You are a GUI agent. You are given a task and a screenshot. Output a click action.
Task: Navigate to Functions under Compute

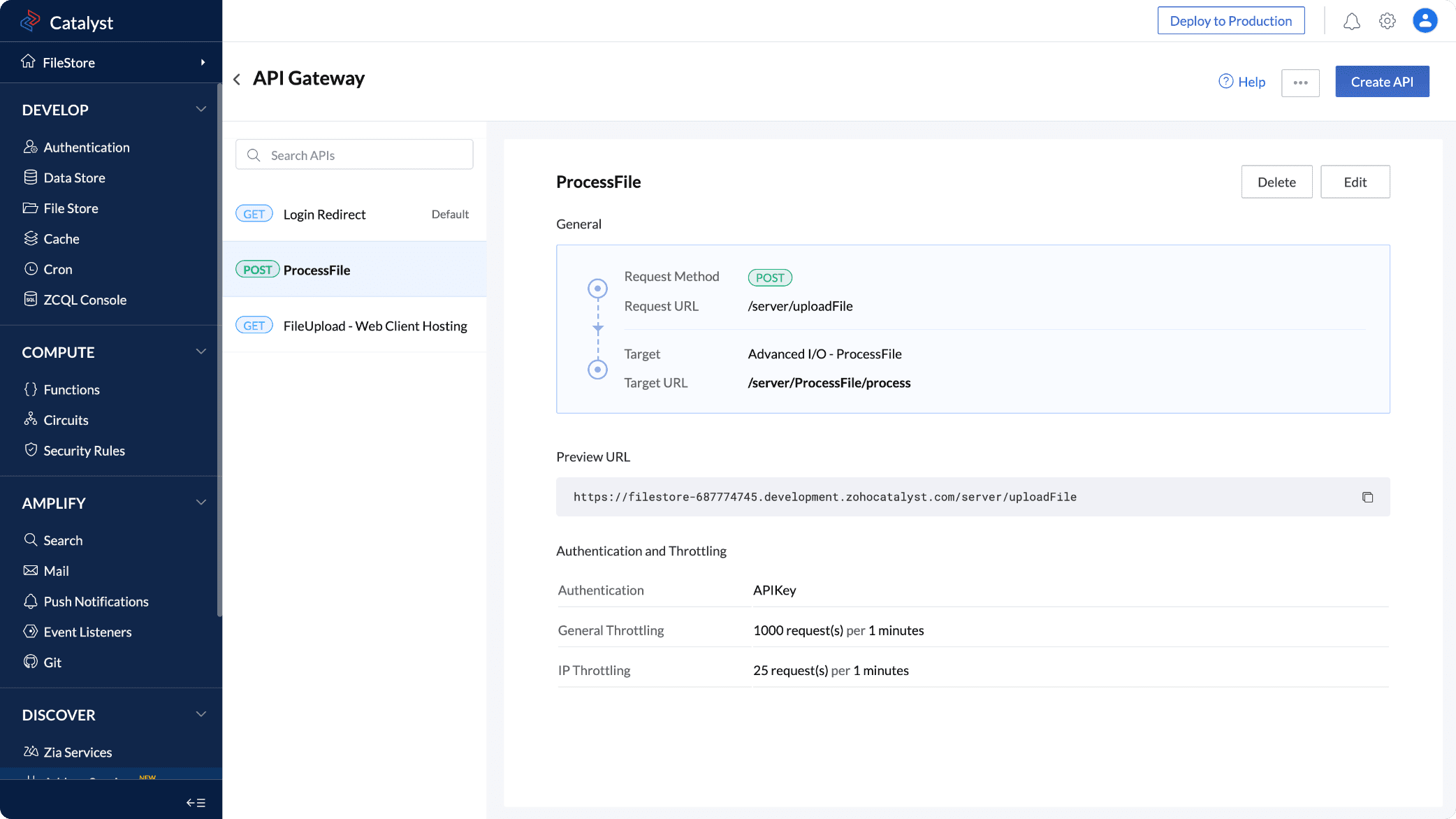click(71, 389)
